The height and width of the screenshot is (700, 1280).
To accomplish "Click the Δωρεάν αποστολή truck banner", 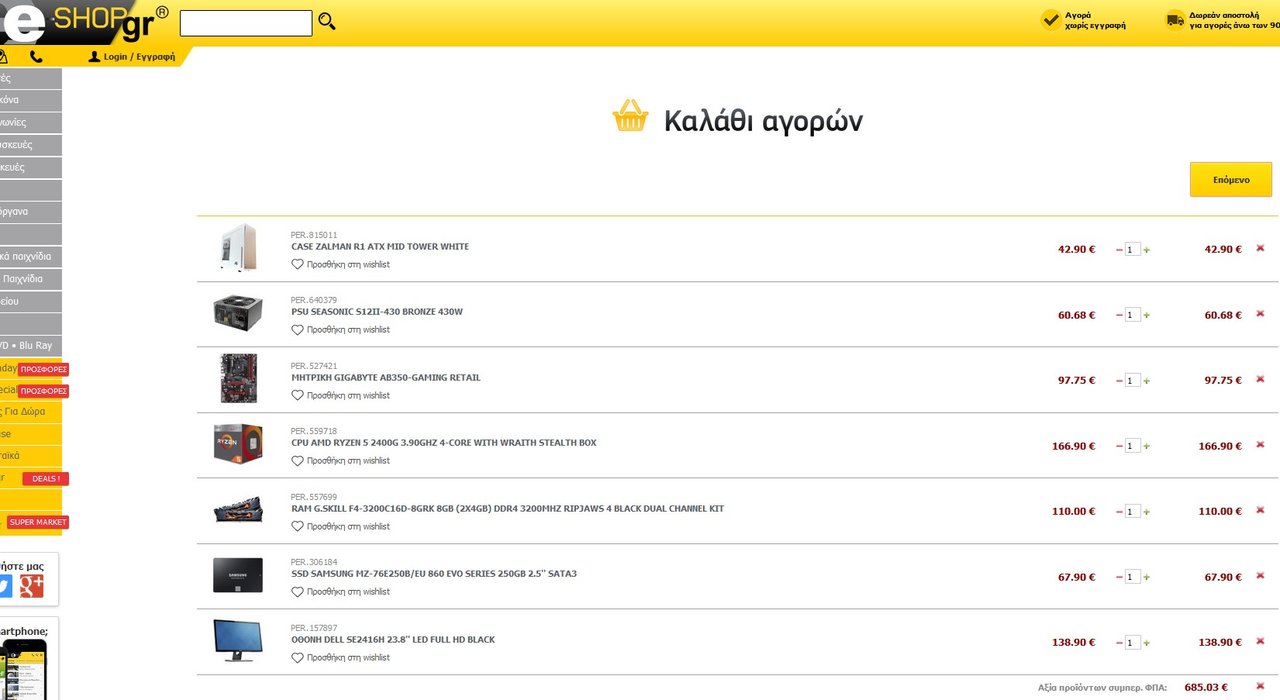I will [x=1222, y=20].
